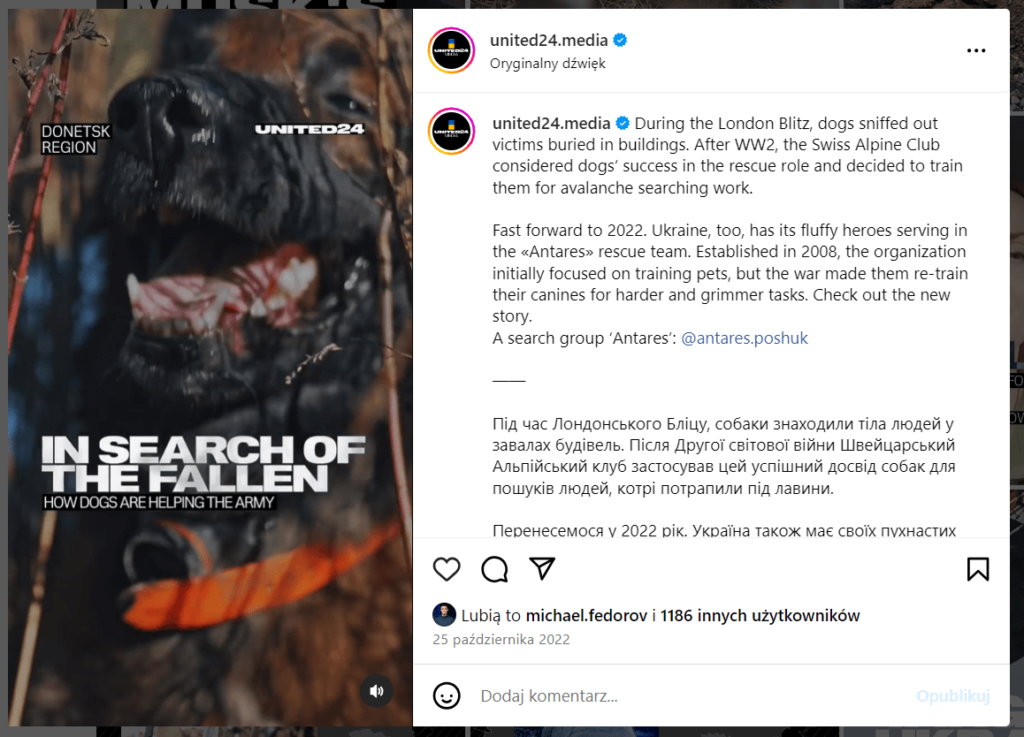
Task: Open the three-dot more options menu
Action: (976, 50)
